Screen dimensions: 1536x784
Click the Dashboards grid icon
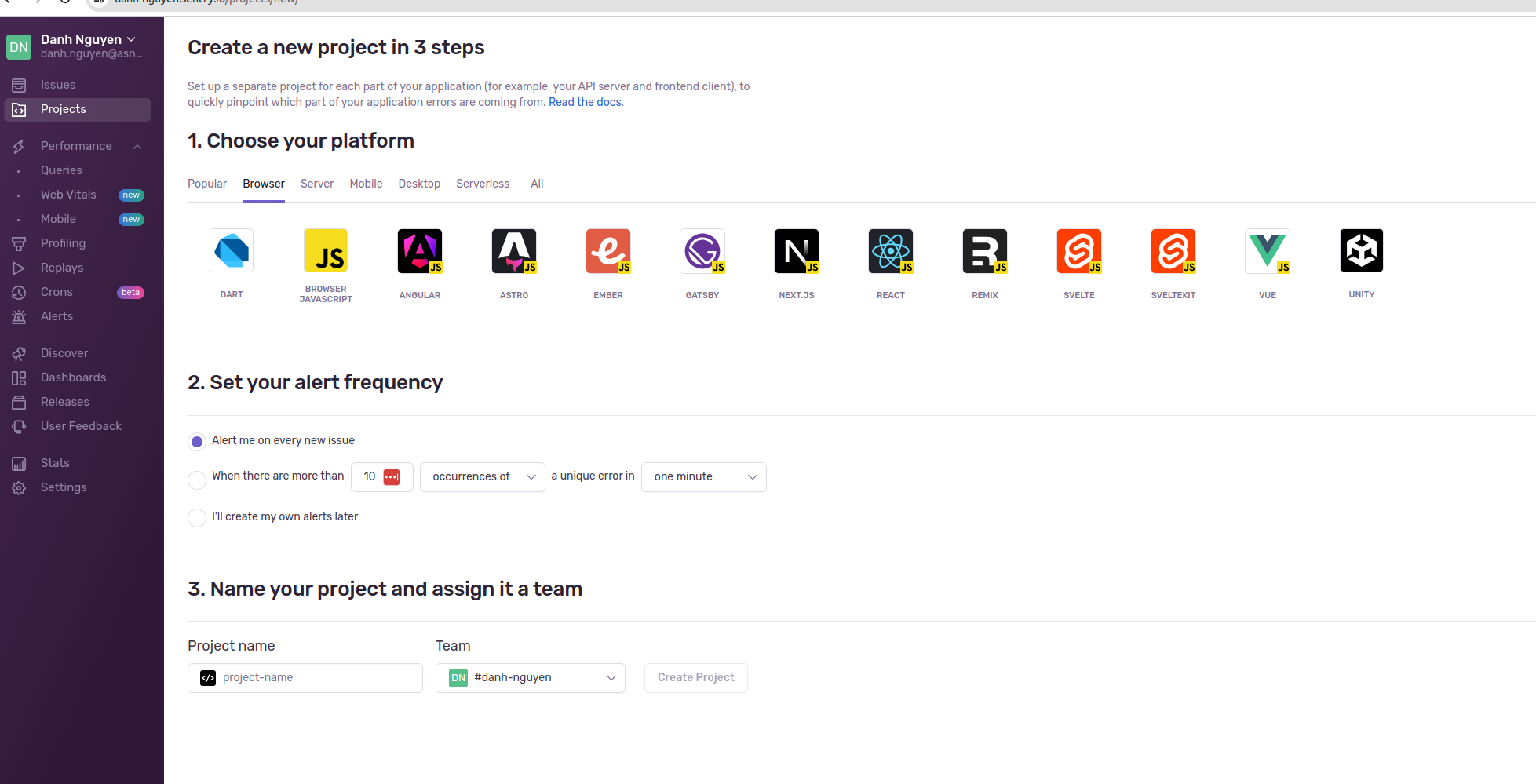click(19, 378)
